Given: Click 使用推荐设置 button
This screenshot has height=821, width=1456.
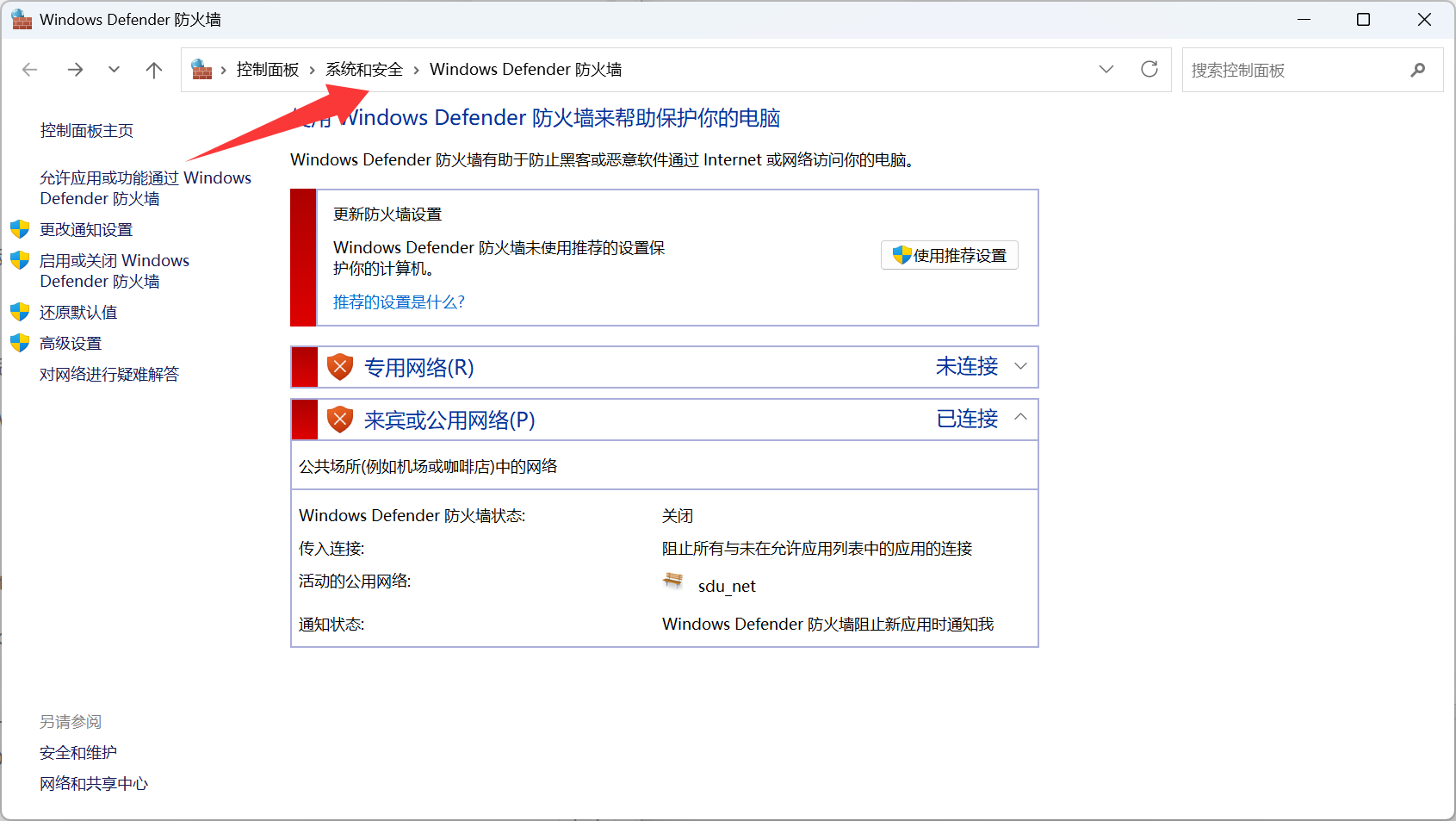Looking at the screenshot, I should (x=950, y=255).
